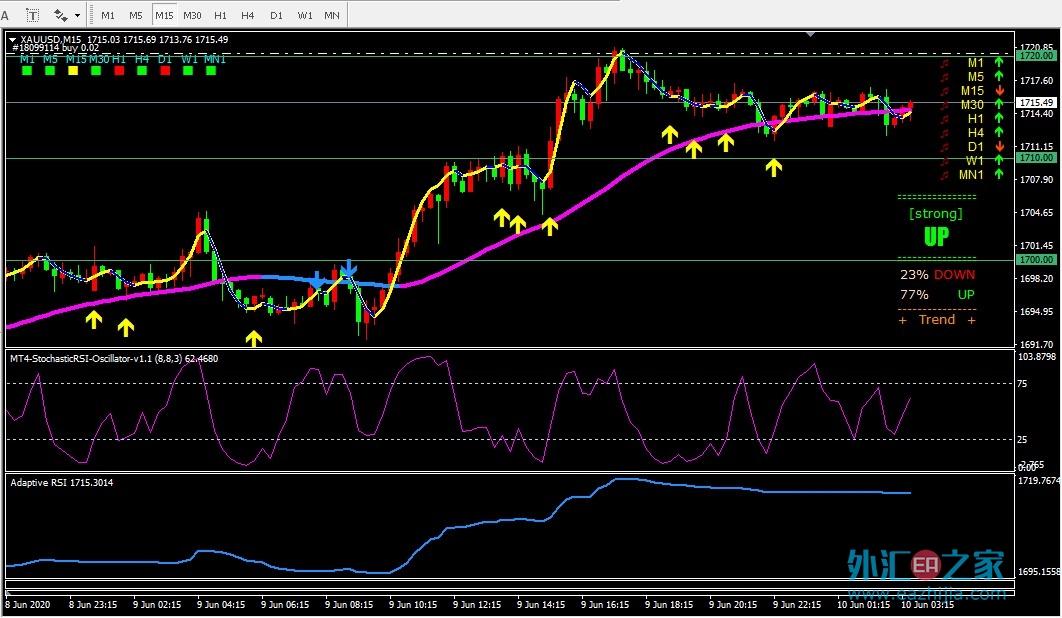
Task: Click the StochasticRSI-Oscillator indicator label
Action: (114, 358)
